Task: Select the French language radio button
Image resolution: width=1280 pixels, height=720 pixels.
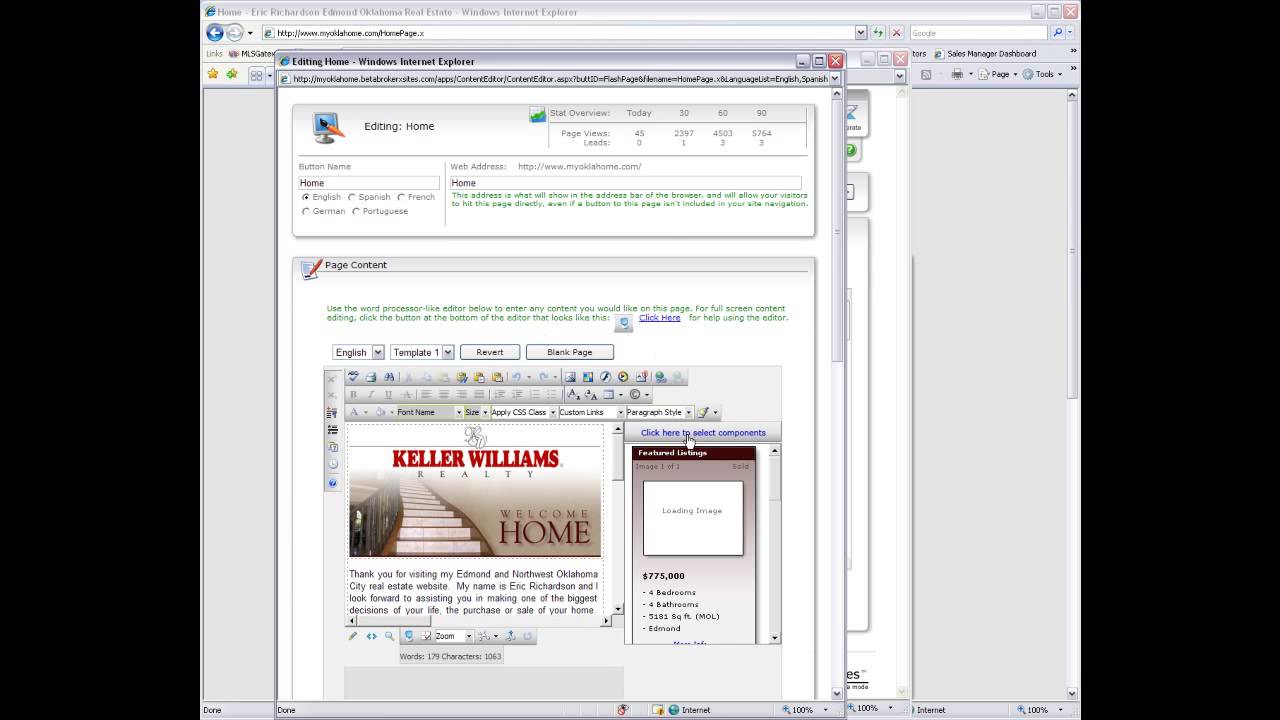Action: click(401, 197)
